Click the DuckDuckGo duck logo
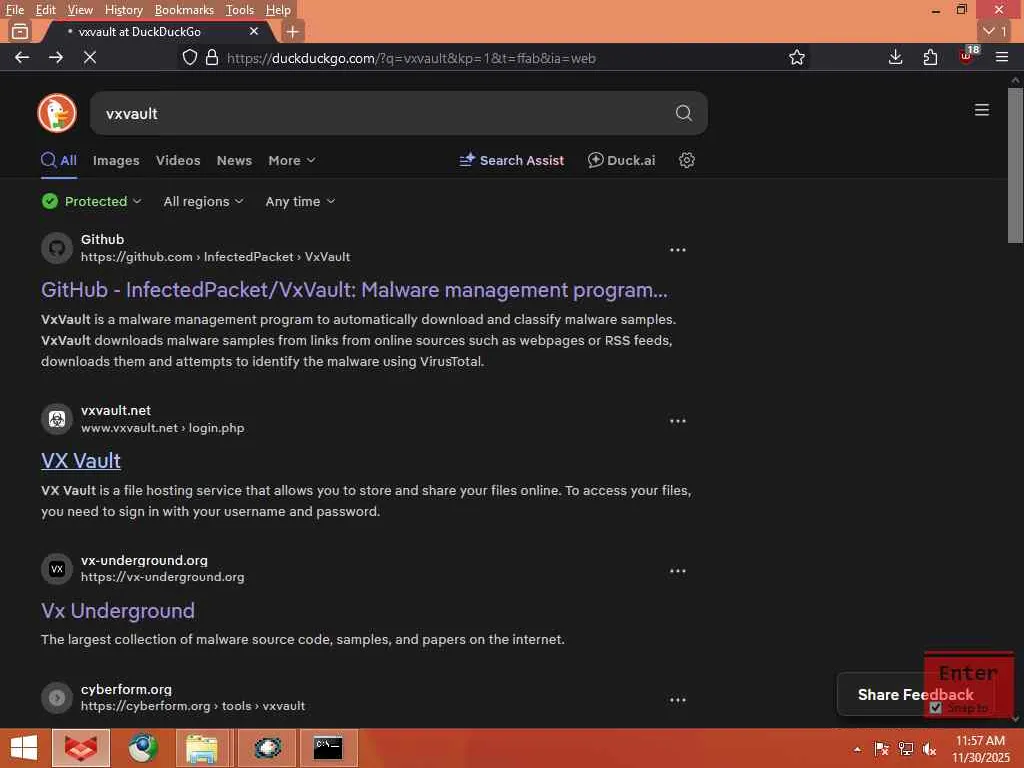 coord(57,113)
